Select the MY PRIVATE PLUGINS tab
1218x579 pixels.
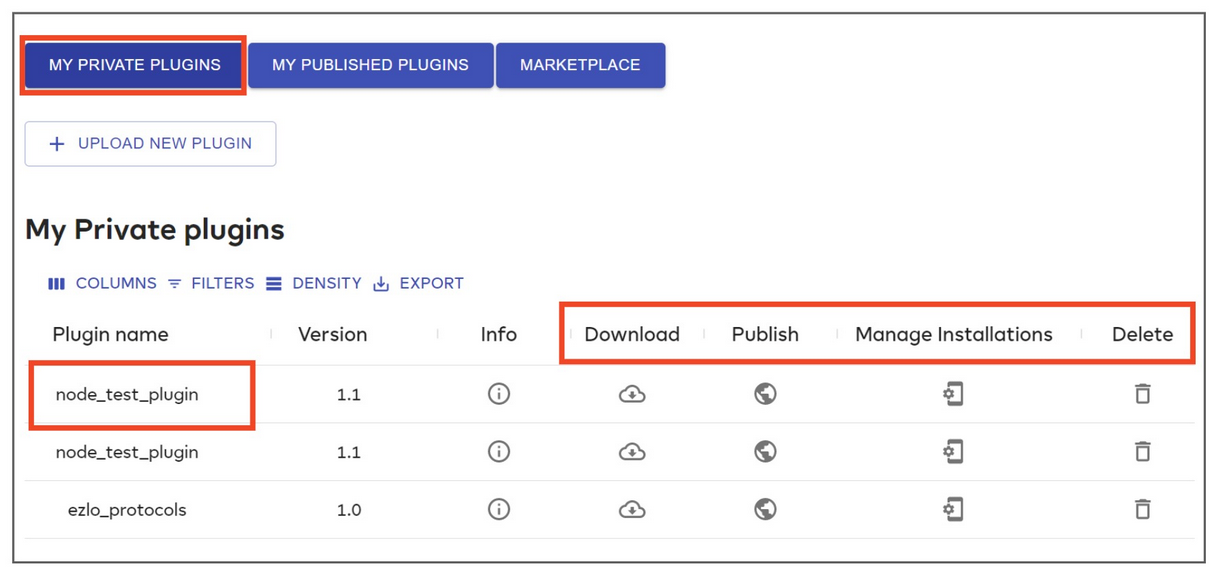pyautogui.click(x=134, y=64)
